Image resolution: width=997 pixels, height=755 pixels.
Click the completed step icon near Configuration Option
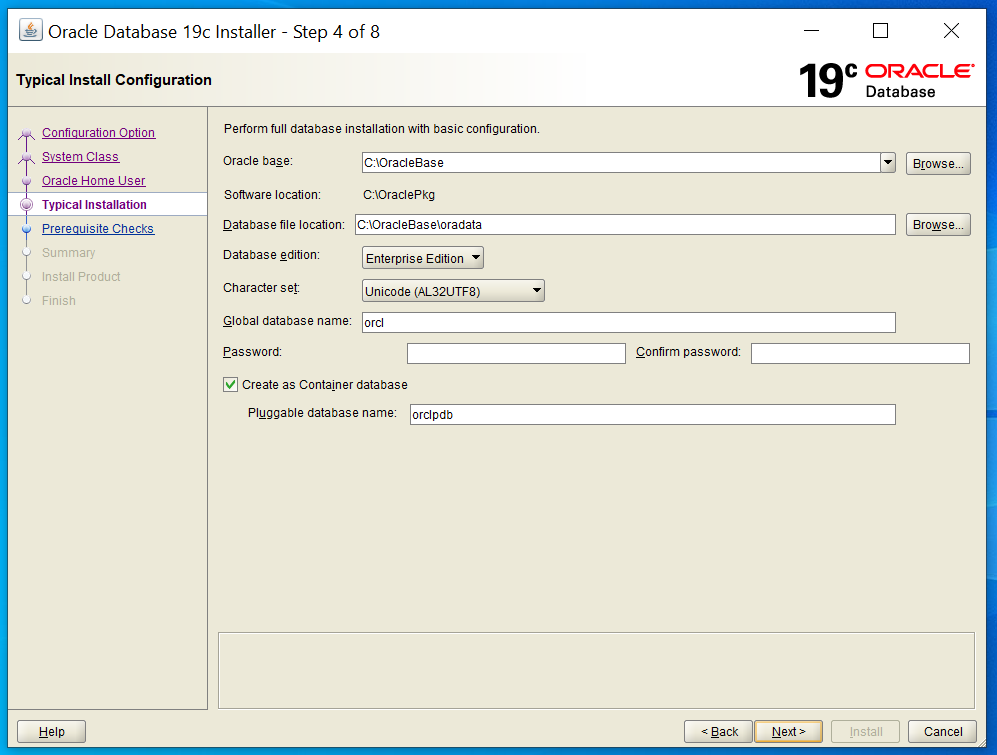(x=27, y=132)
